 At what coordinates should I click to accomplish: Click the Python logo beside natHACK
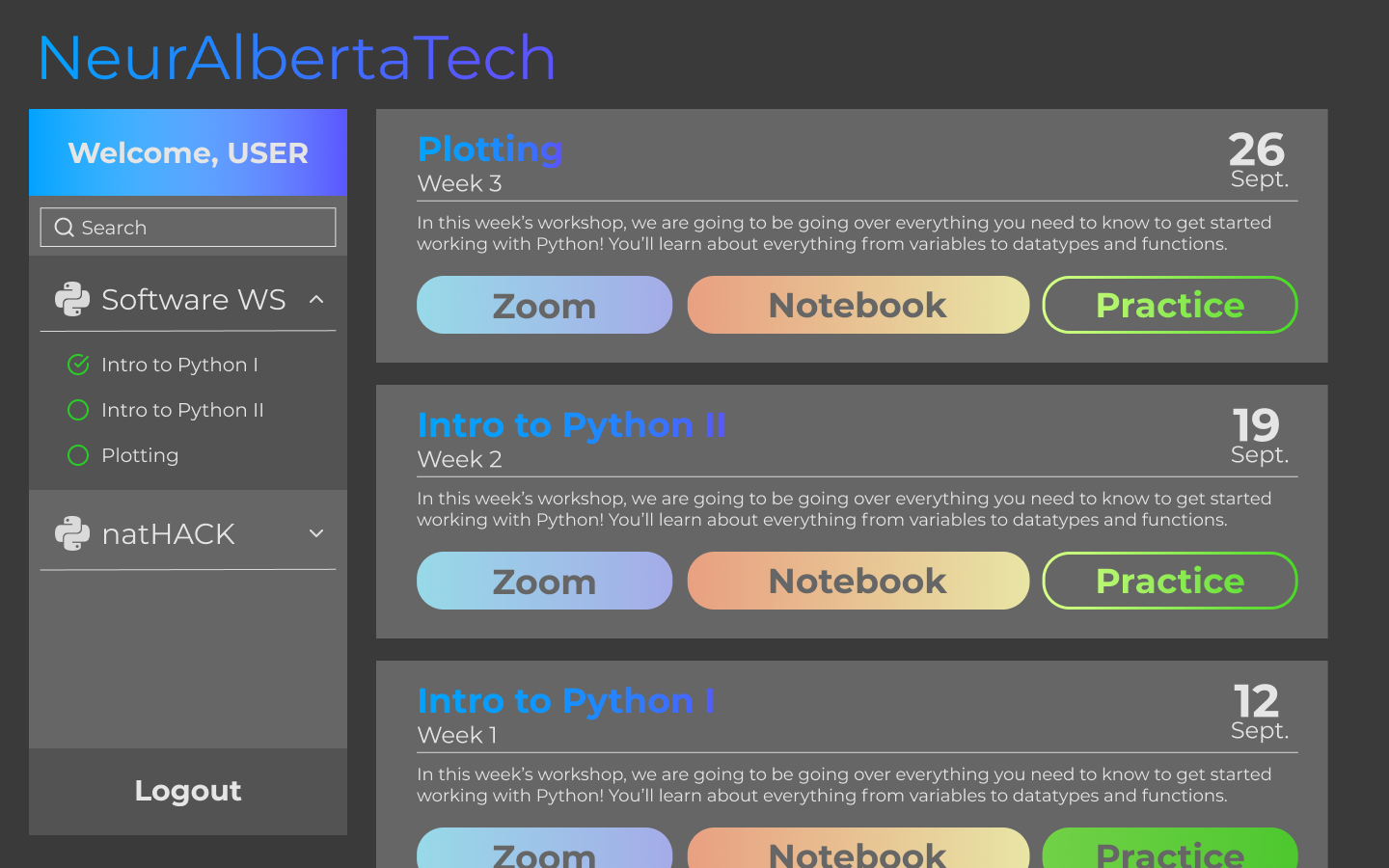pos(72,533)
